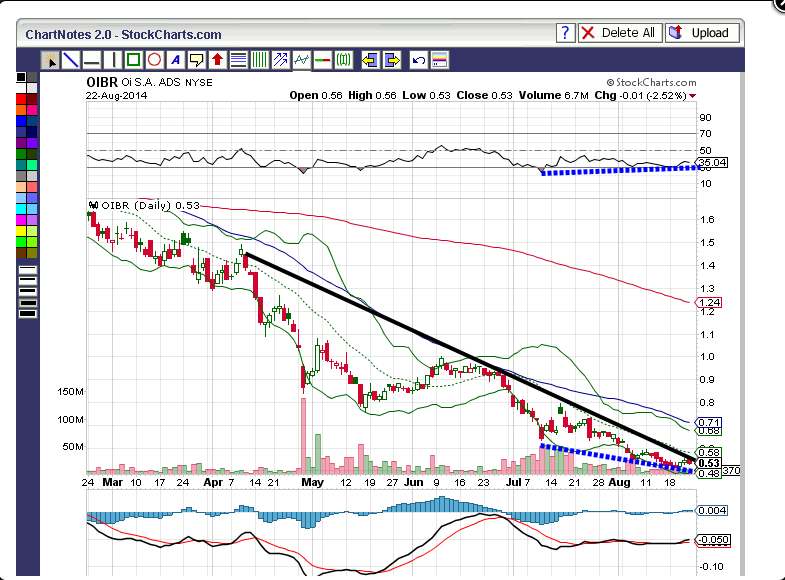Choose the green vertical cycle lines tool
Screen dimensions: 785x580
(x=259, y=60)
